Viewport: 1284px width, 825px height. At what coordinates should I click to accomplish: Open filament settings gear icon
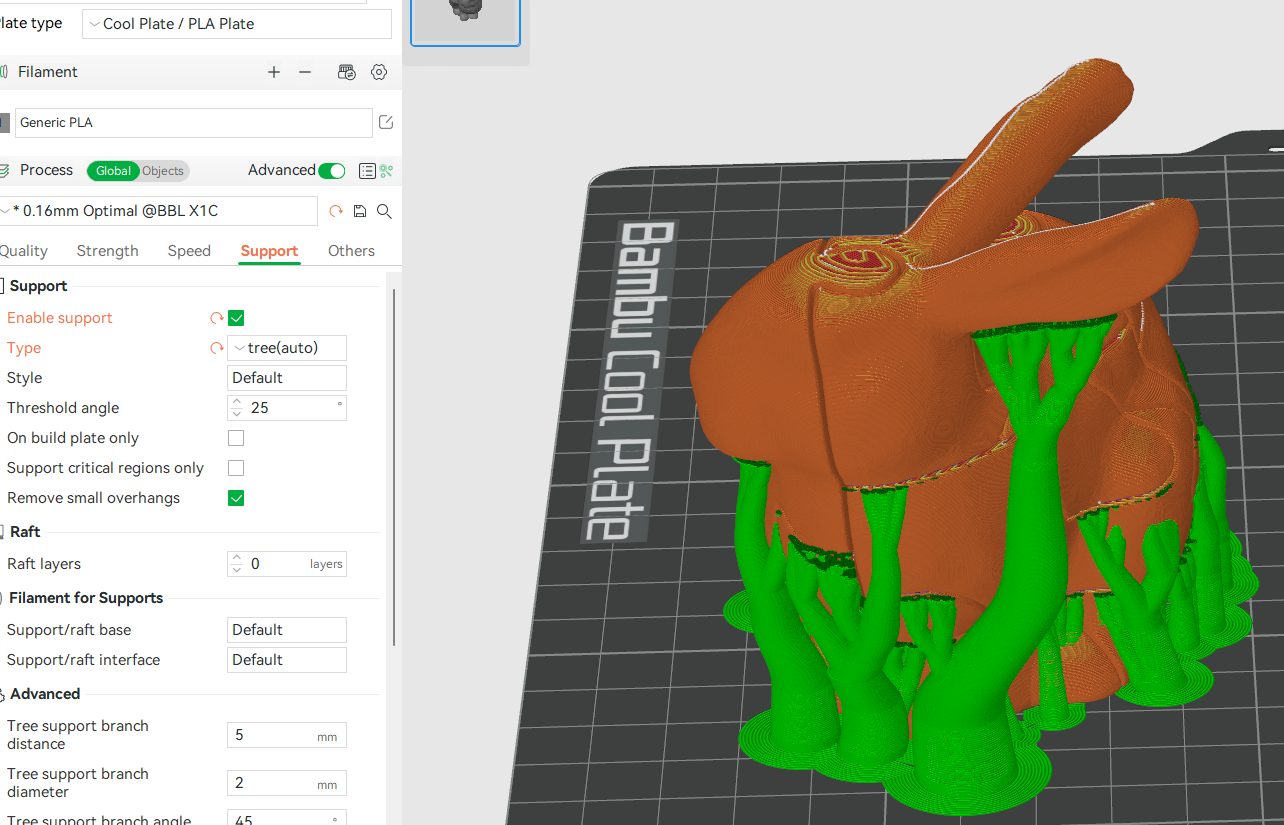pos(379,72)
